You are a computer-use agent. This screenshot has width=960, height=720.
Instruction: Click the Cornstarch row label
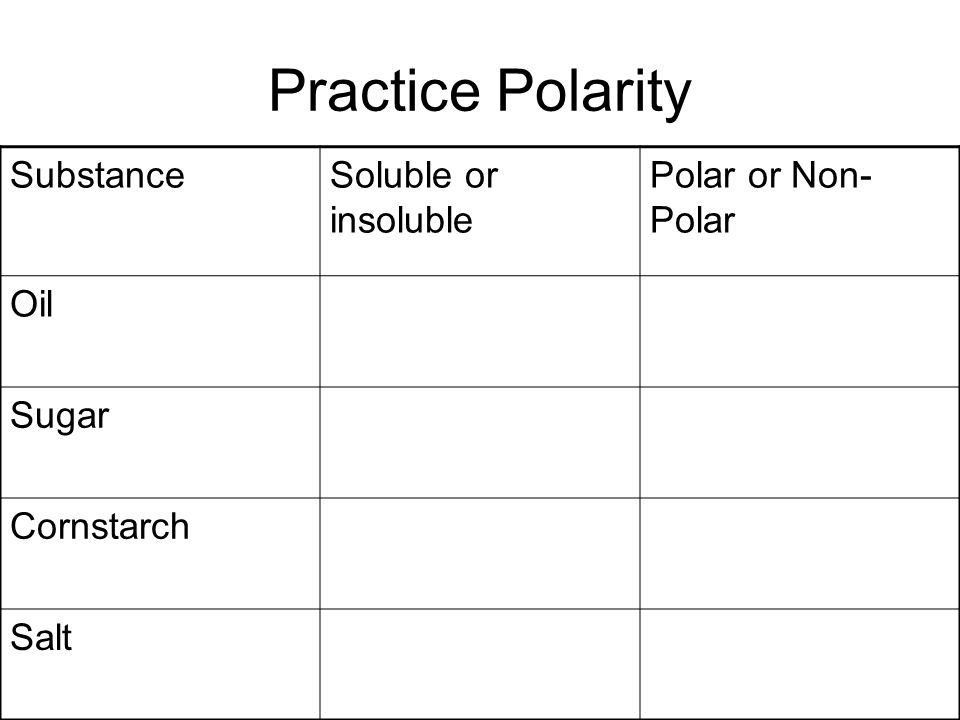[100, 527]
